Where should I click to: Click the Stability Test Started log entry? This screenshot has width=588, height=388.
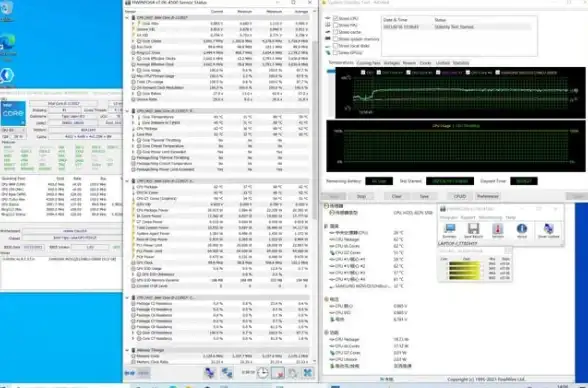tap(457, 27)
